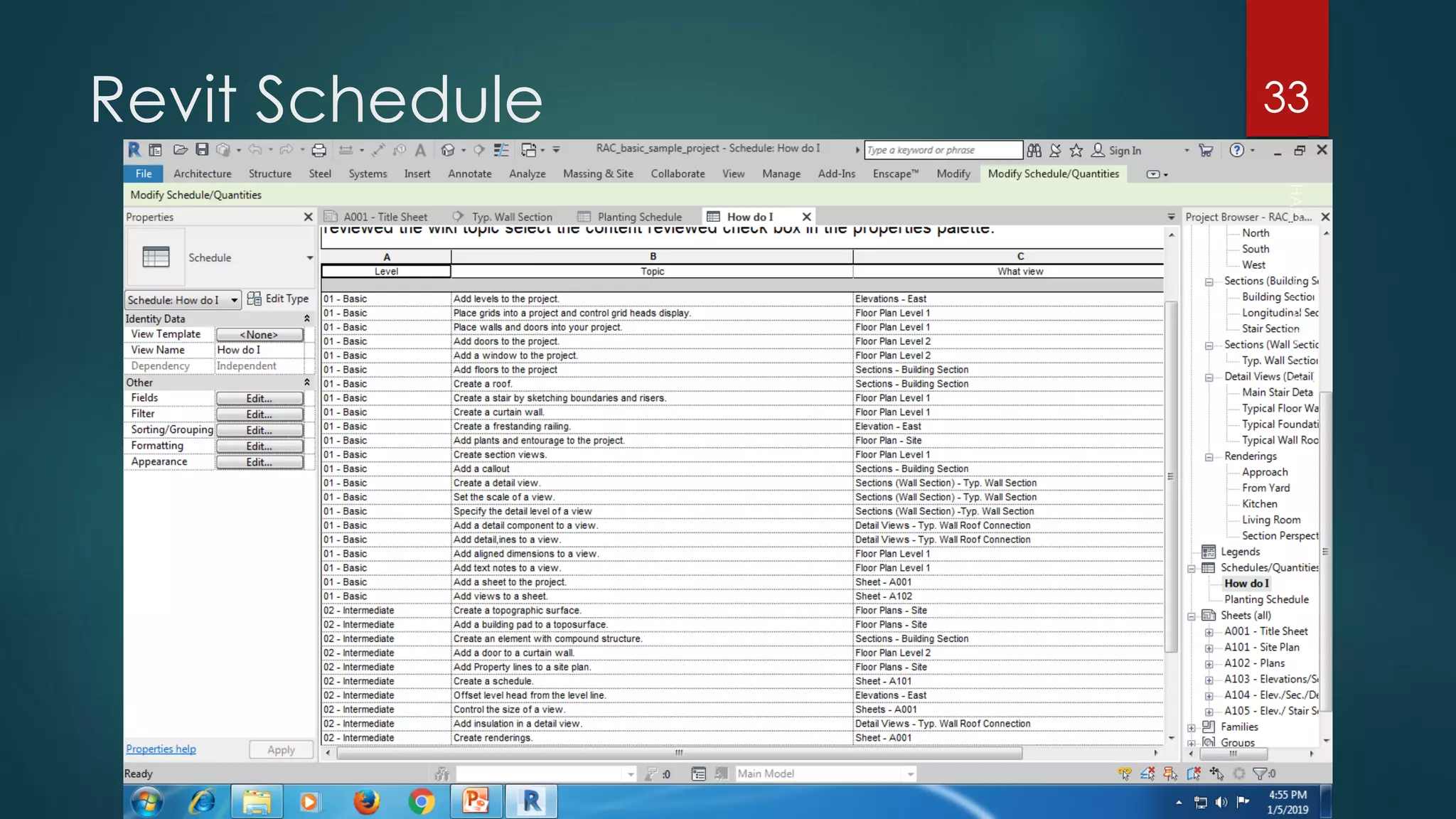The image size is (1456, 819).
Task: Open the Communication Center satellite icon
Action: point(1056,150)
